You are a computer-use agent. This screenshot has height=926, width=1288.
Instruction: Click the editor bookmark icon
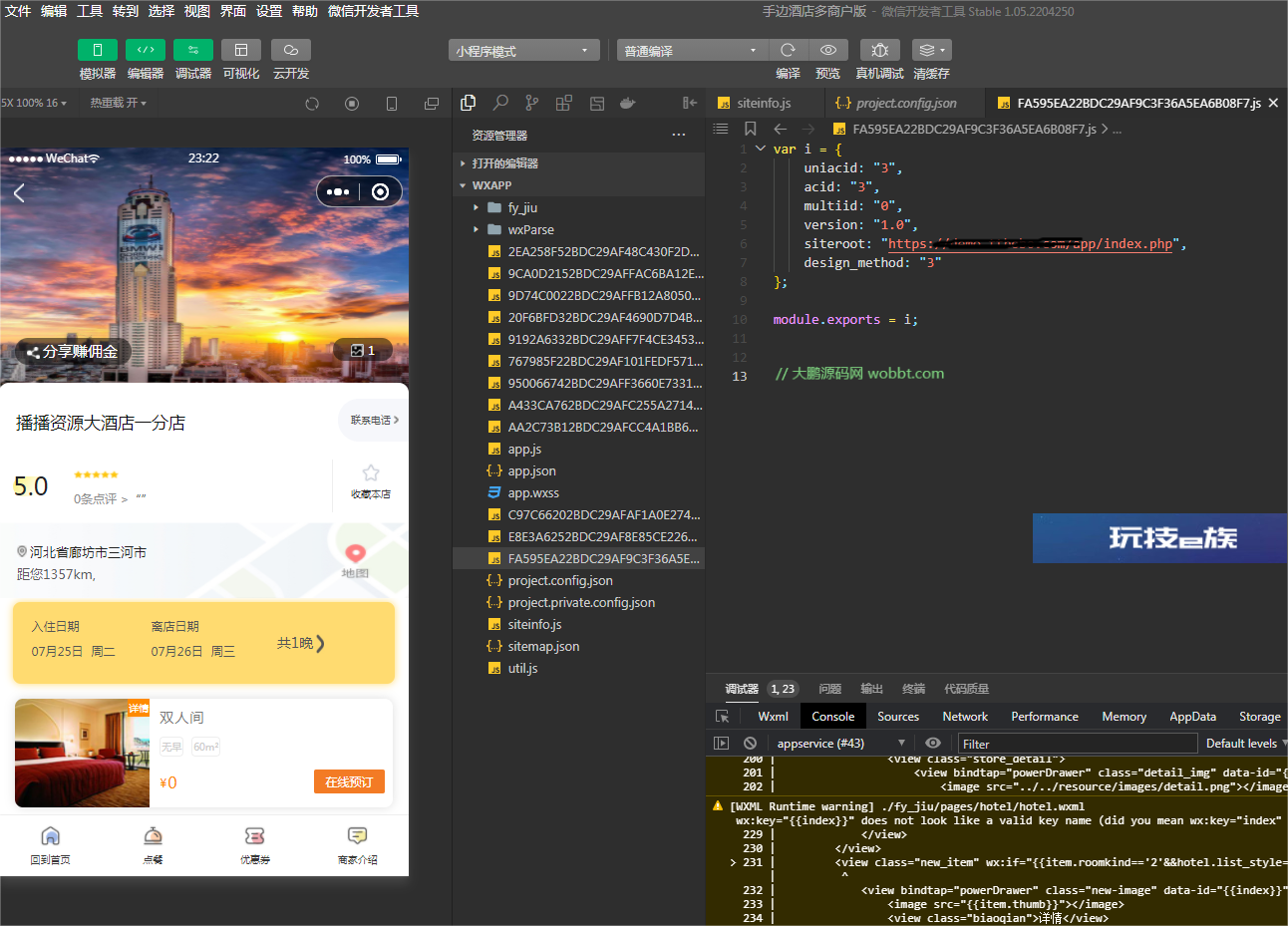(751, 129)
